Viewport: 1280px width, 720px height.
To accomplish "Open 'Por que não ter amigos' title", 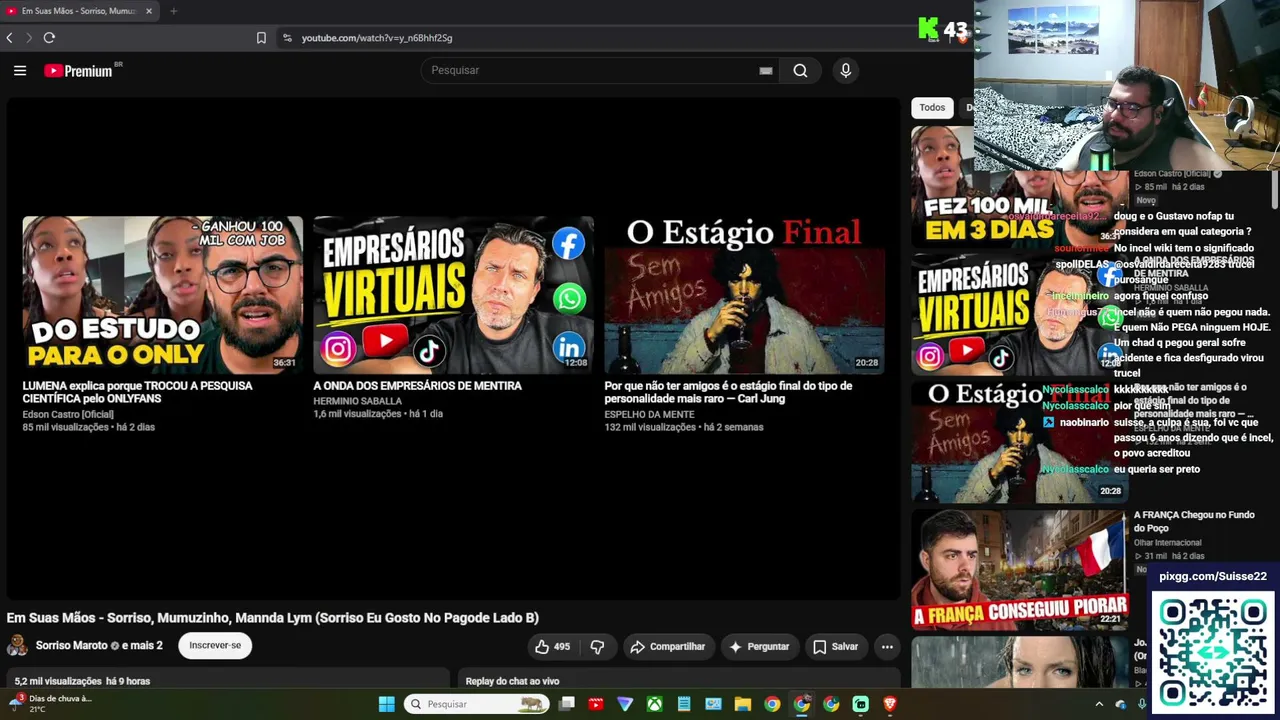I will tap(728, 392).
